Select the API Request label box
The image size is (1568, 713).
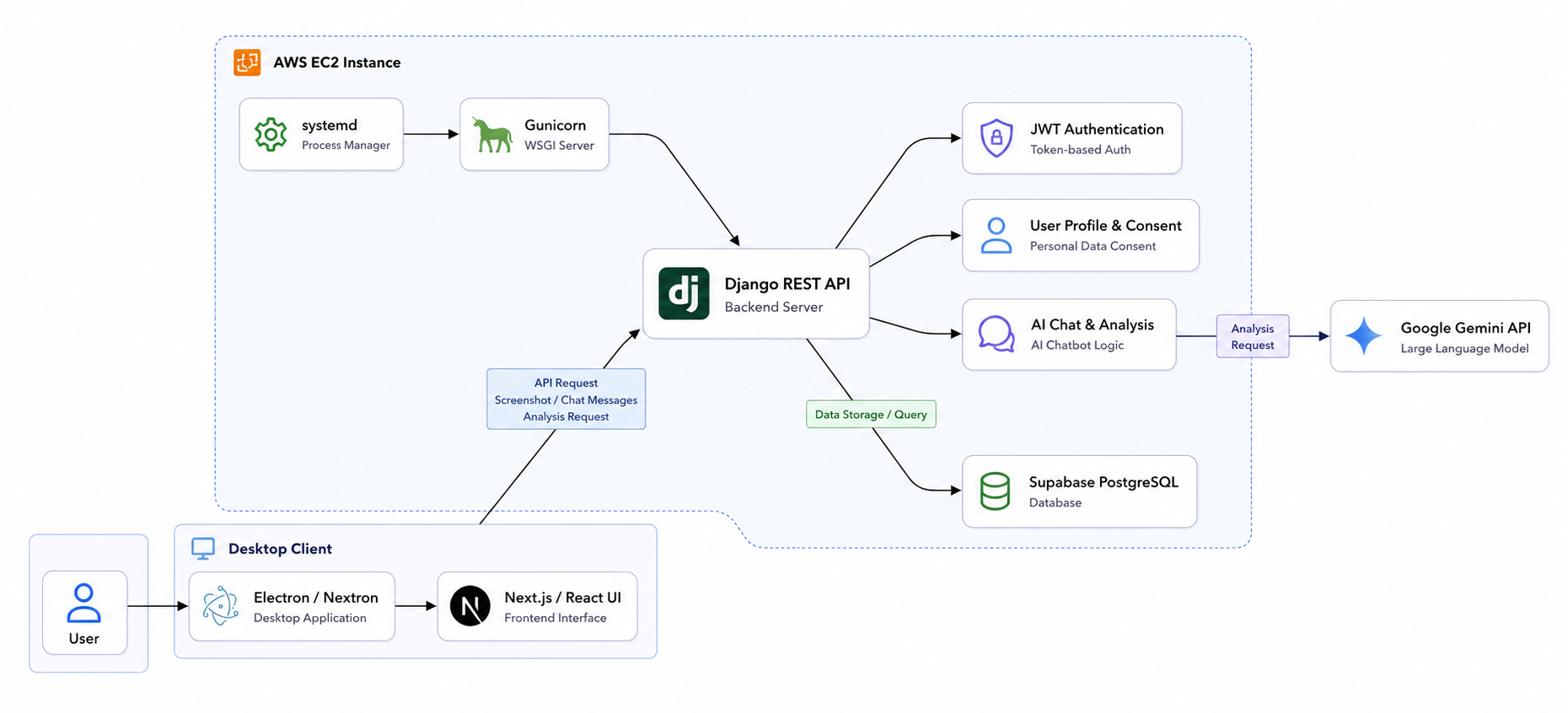point(567,399)
